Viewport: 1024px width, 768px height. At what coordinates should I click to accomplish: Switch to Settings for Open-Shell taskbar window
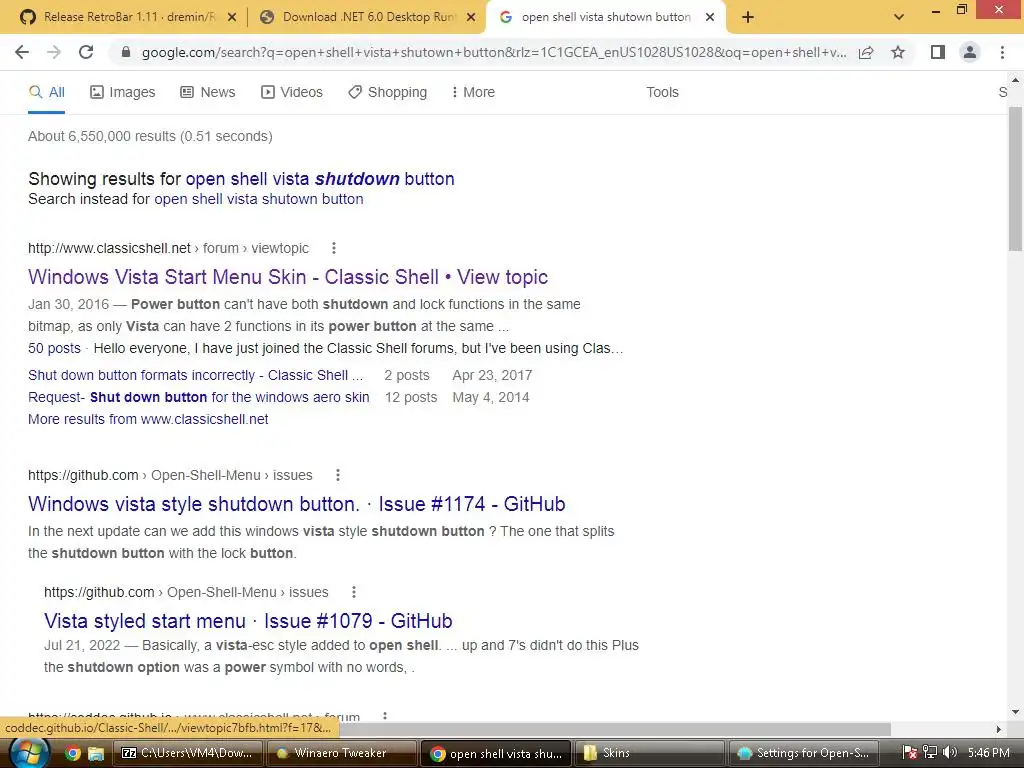[x=803, y=753]
